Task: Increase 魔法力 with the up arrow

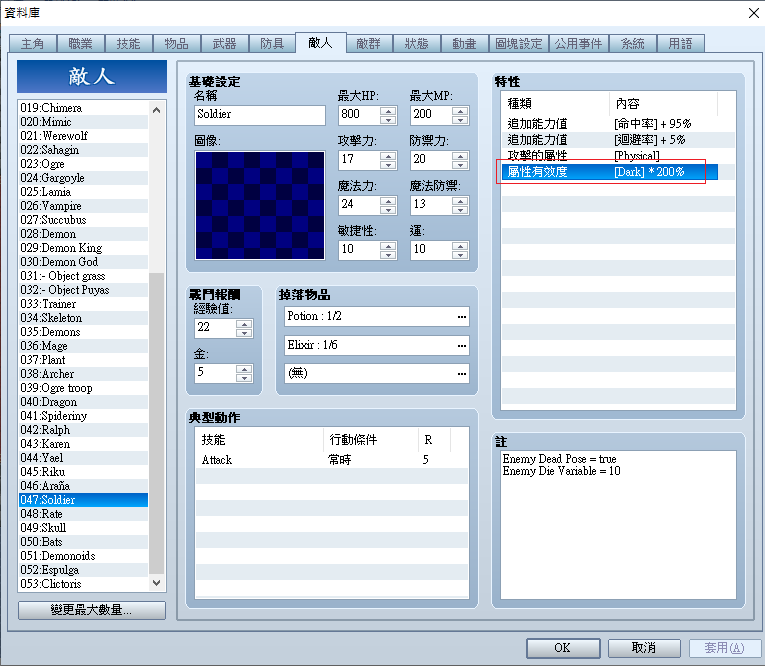Action: [388, 201]
